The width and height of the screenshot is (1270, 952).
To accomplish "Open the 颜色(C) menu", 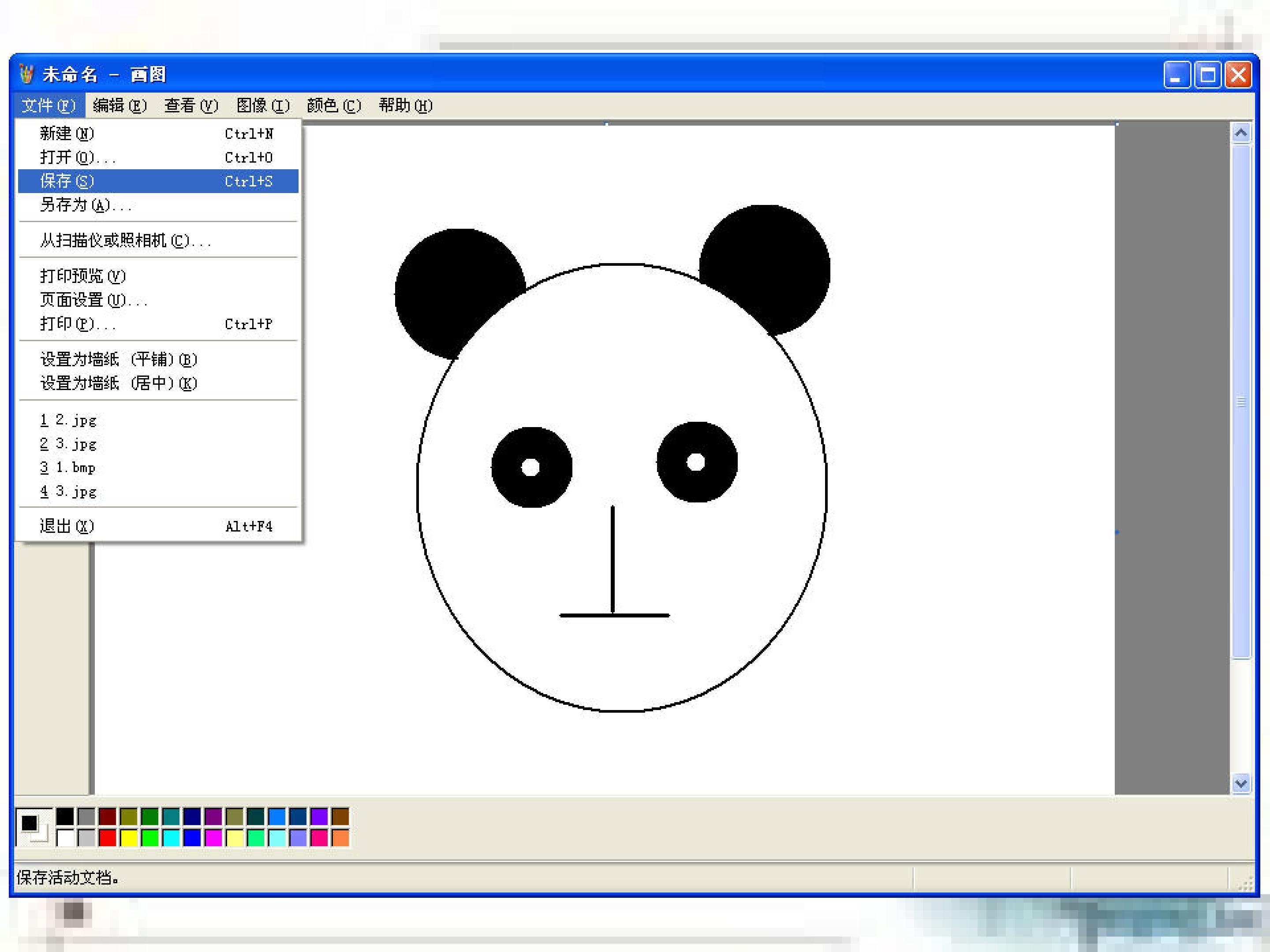I will coord(333,106).
